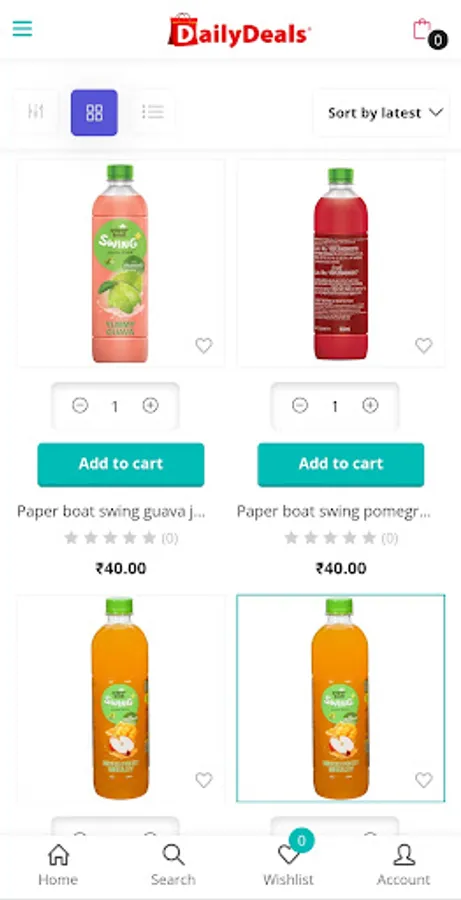461x900 pixels.
Task: Decrease pomegranate juice quantity
Action: coord(300,406)
